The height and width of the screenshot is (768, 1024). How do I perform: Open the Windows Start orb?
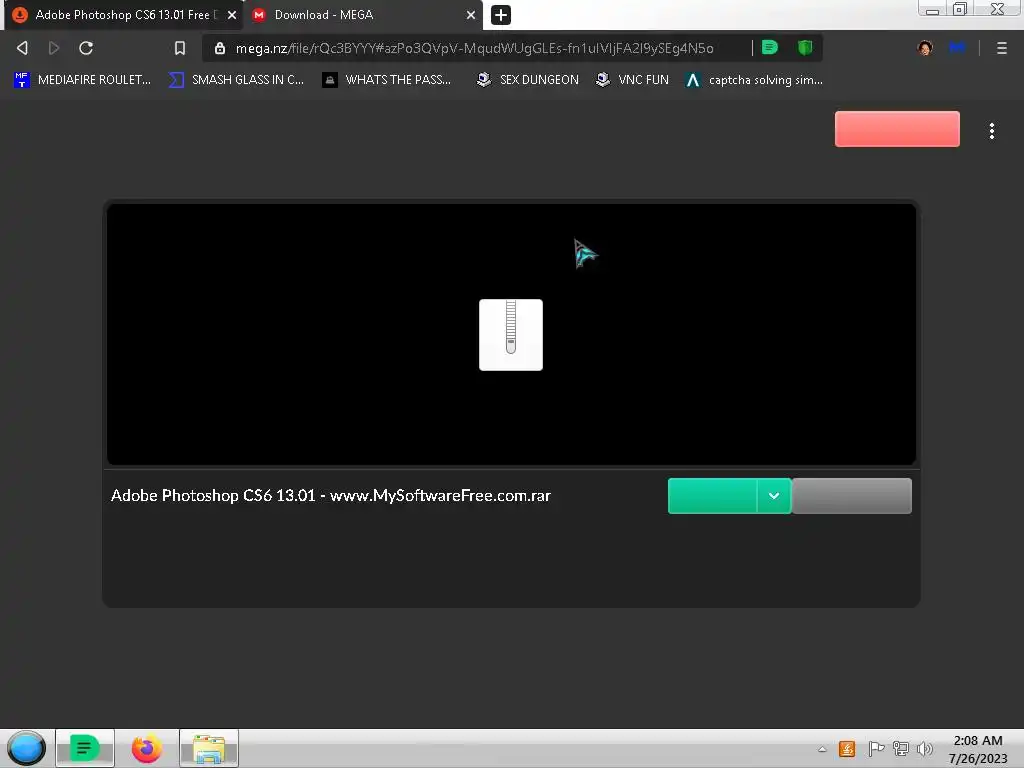pyautogui.click(x=26, y=748)
